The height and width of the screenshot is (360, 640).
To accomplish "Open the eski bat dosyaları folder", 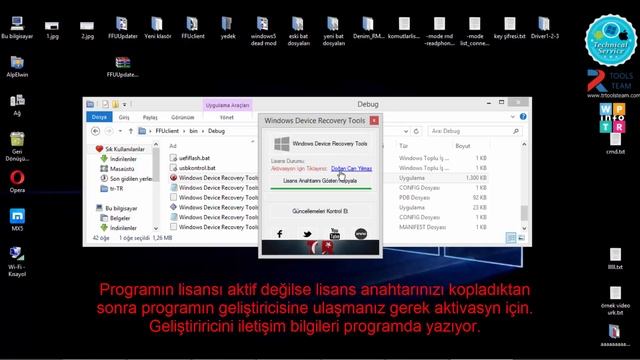I will point(298,31).
